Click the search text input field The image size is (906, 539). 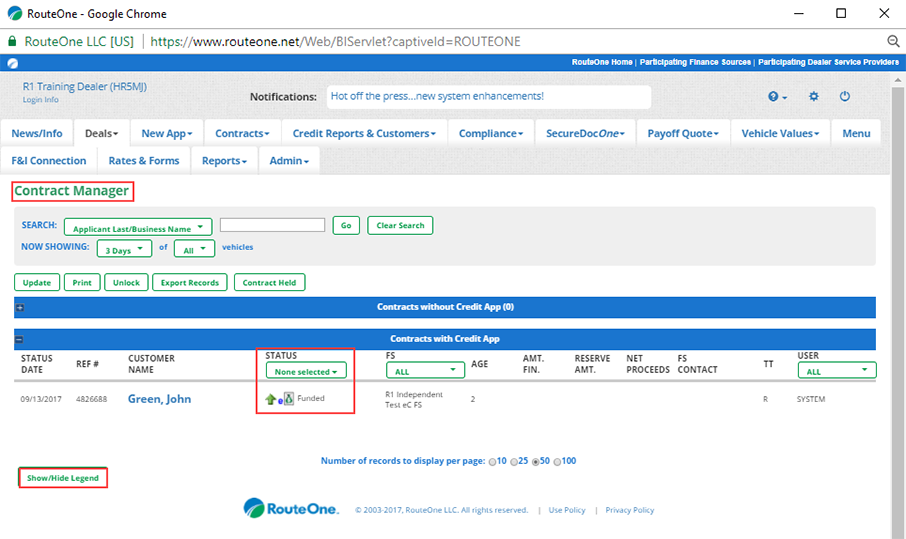[x=272, y=225]
